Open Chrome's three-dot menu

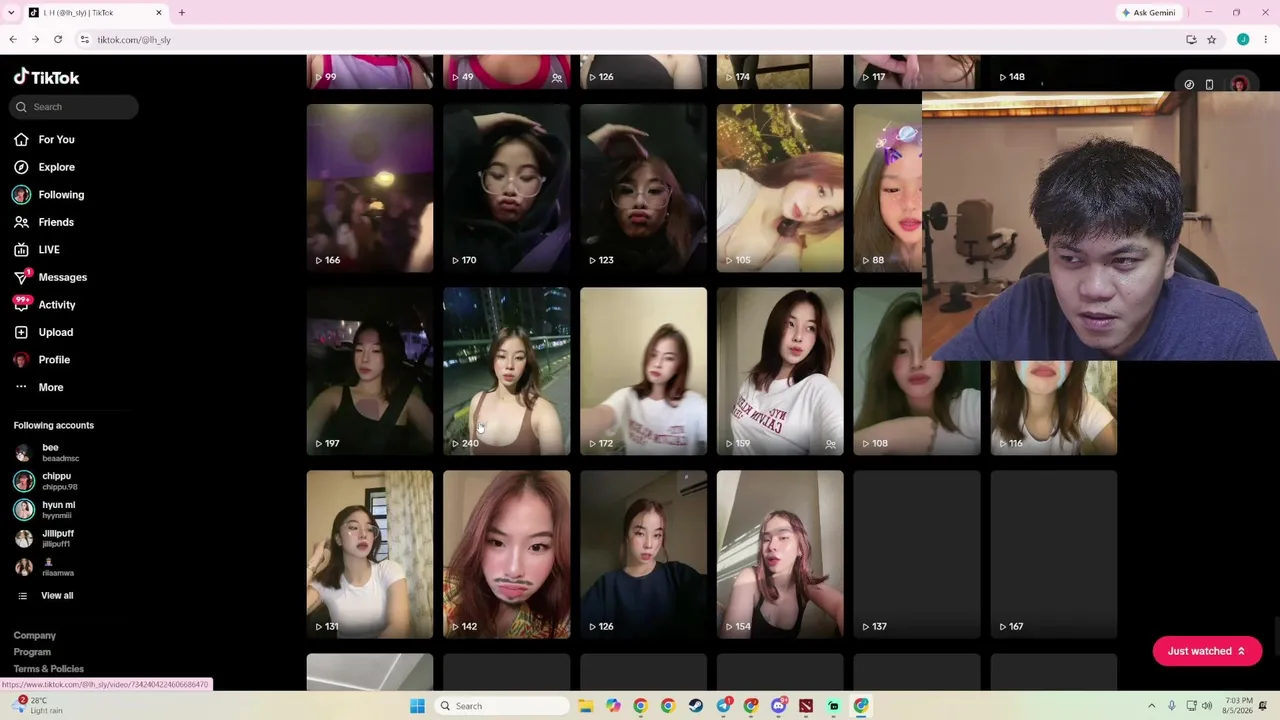point(1265,40)
